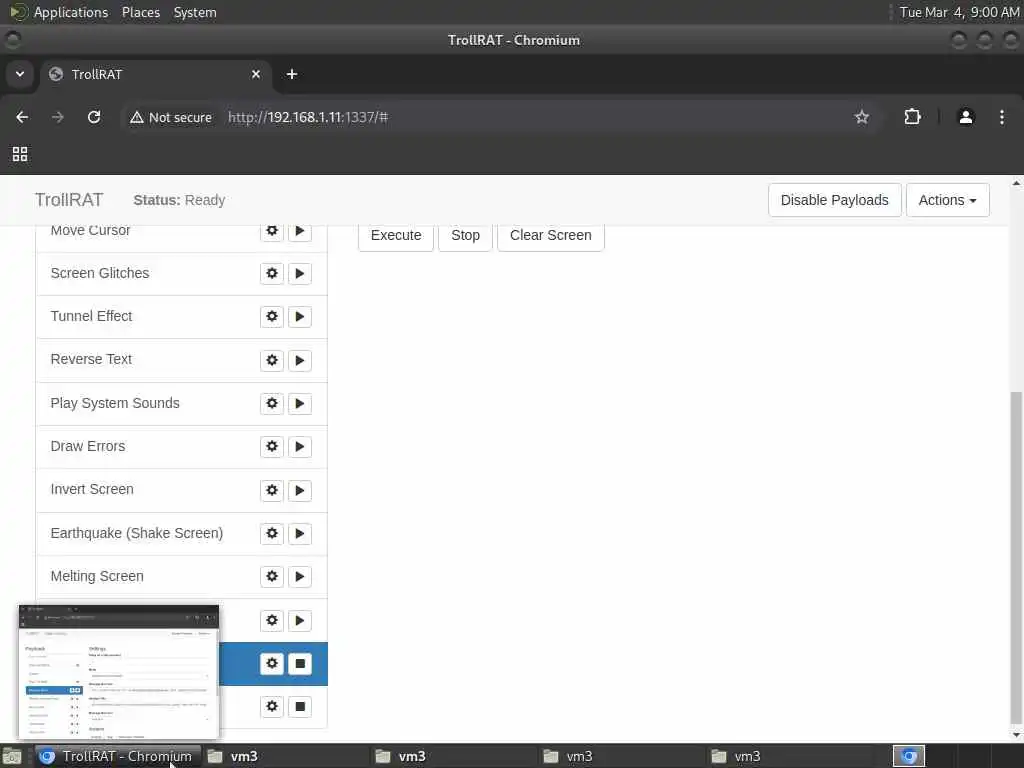Play the Melting Screen payload
1024x768 pixels.
coord(300,576)
